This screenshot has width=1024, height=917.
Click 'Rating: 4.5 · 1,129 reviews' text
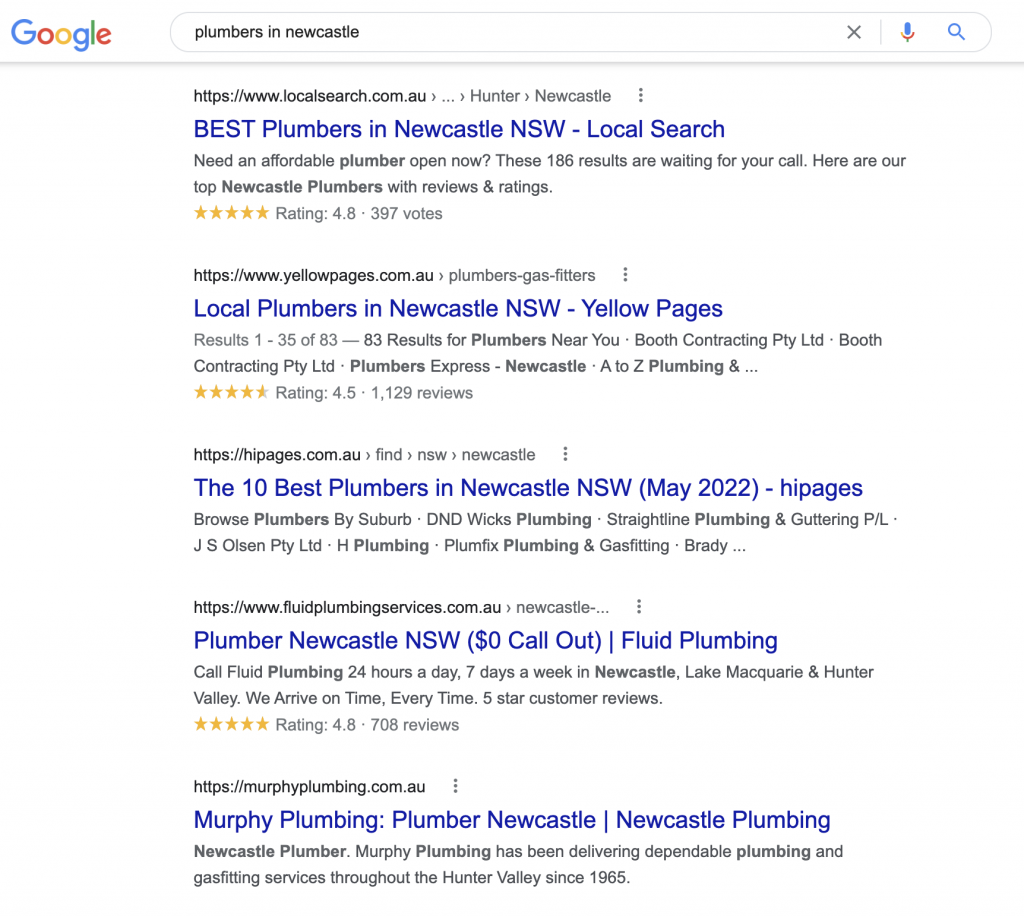(x=374, y=393)
